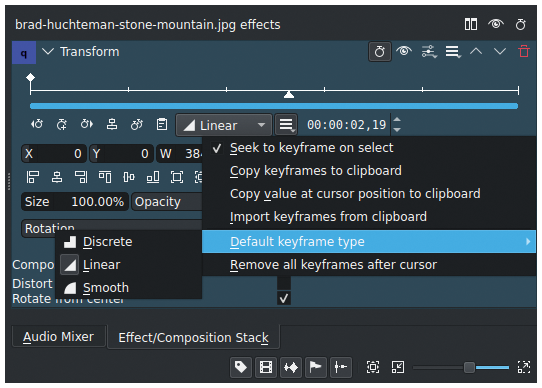Screen dimensions: 542x388
Task: Toggle the Distort checkbox
Action: point(284,283)
